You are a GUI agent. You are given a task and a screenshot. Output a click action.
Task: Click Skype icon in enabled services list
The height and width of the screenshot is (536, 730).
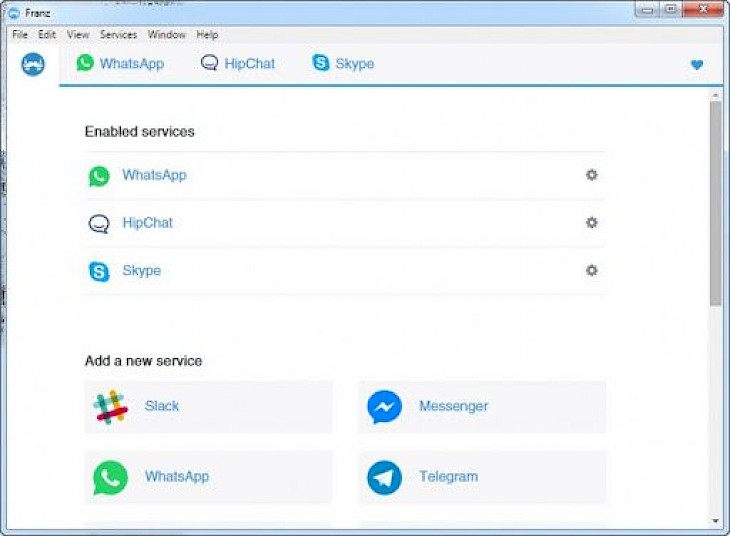click(x=99, y=271)
